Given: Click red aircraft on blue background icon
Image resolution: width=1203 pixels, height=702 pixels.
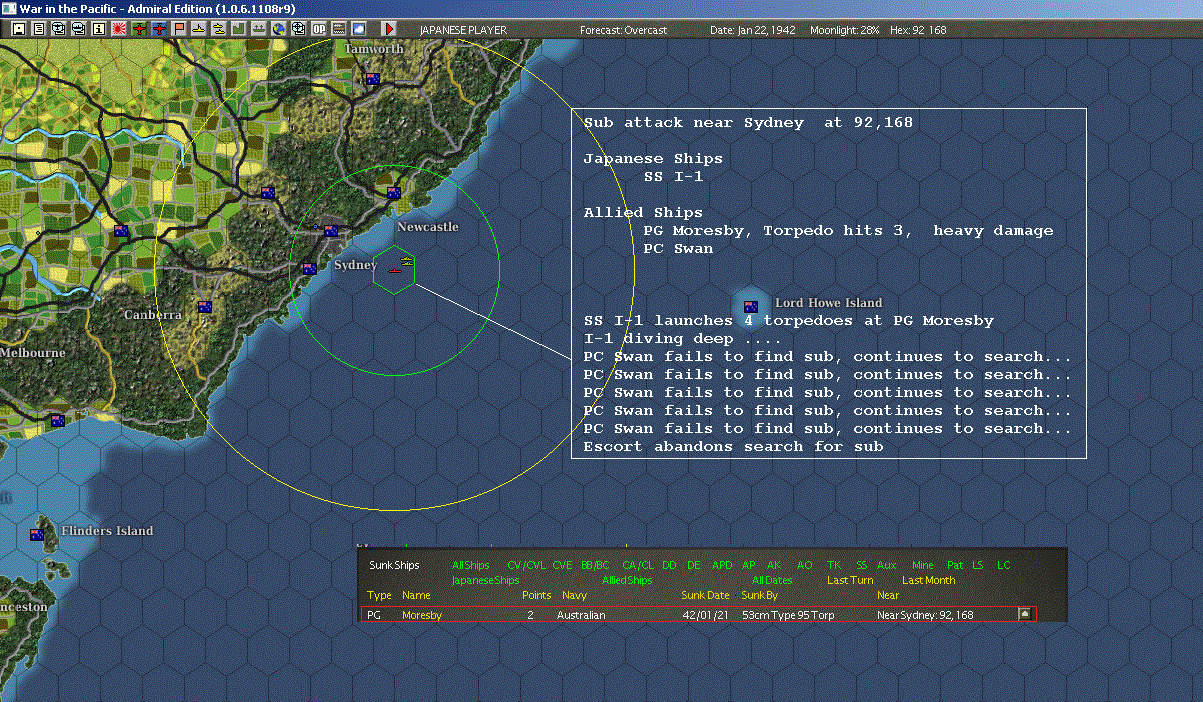Looking at the screenshot, I should coord(159,29).
